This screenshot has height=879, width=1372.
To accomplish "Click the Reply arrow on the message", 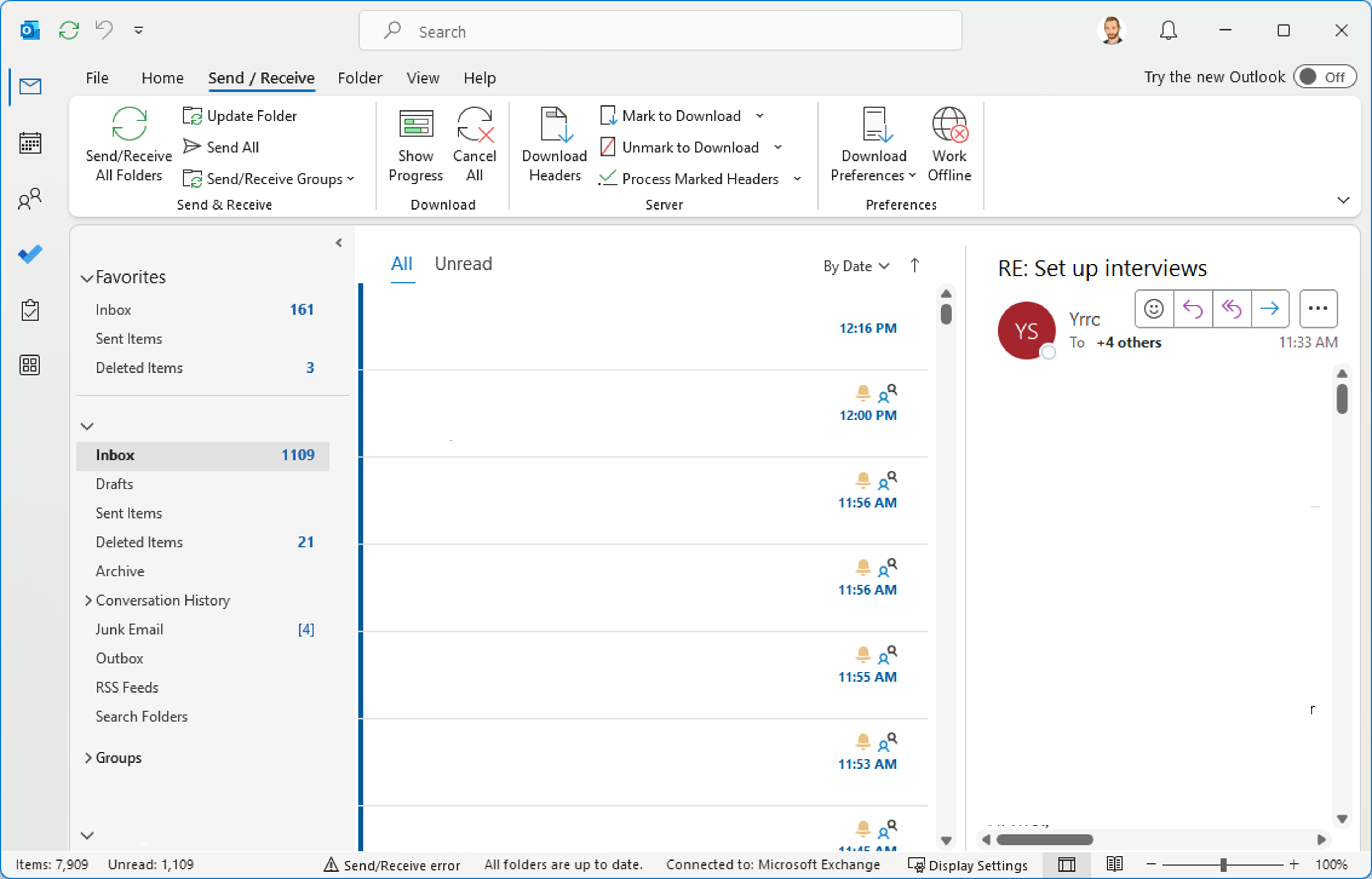I will (x=1193, y=309).
